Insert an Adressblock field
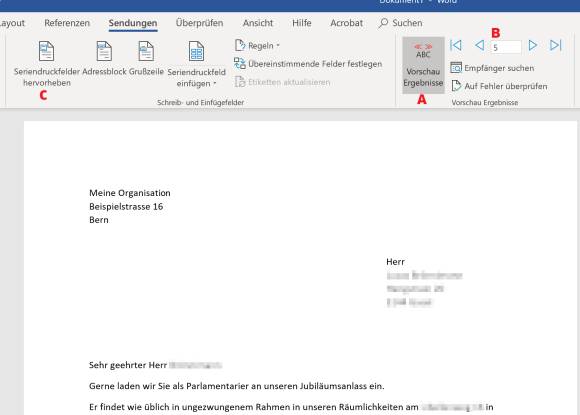Viewport: 580px width, 415px height. pos(104,58)
